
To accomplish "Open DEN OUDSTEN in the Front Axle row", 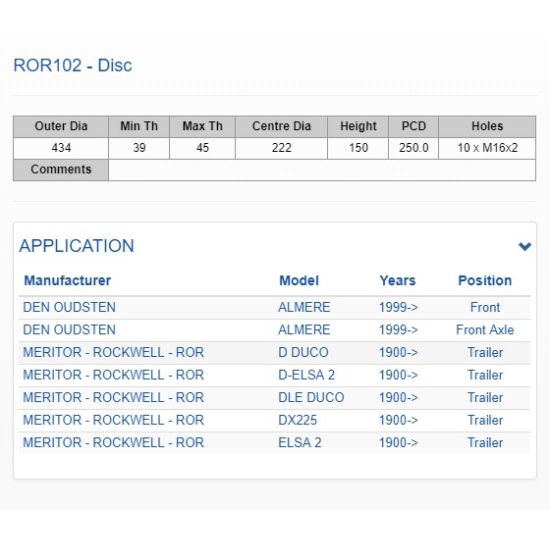I will pyautogui.click(x=69, y=330).
